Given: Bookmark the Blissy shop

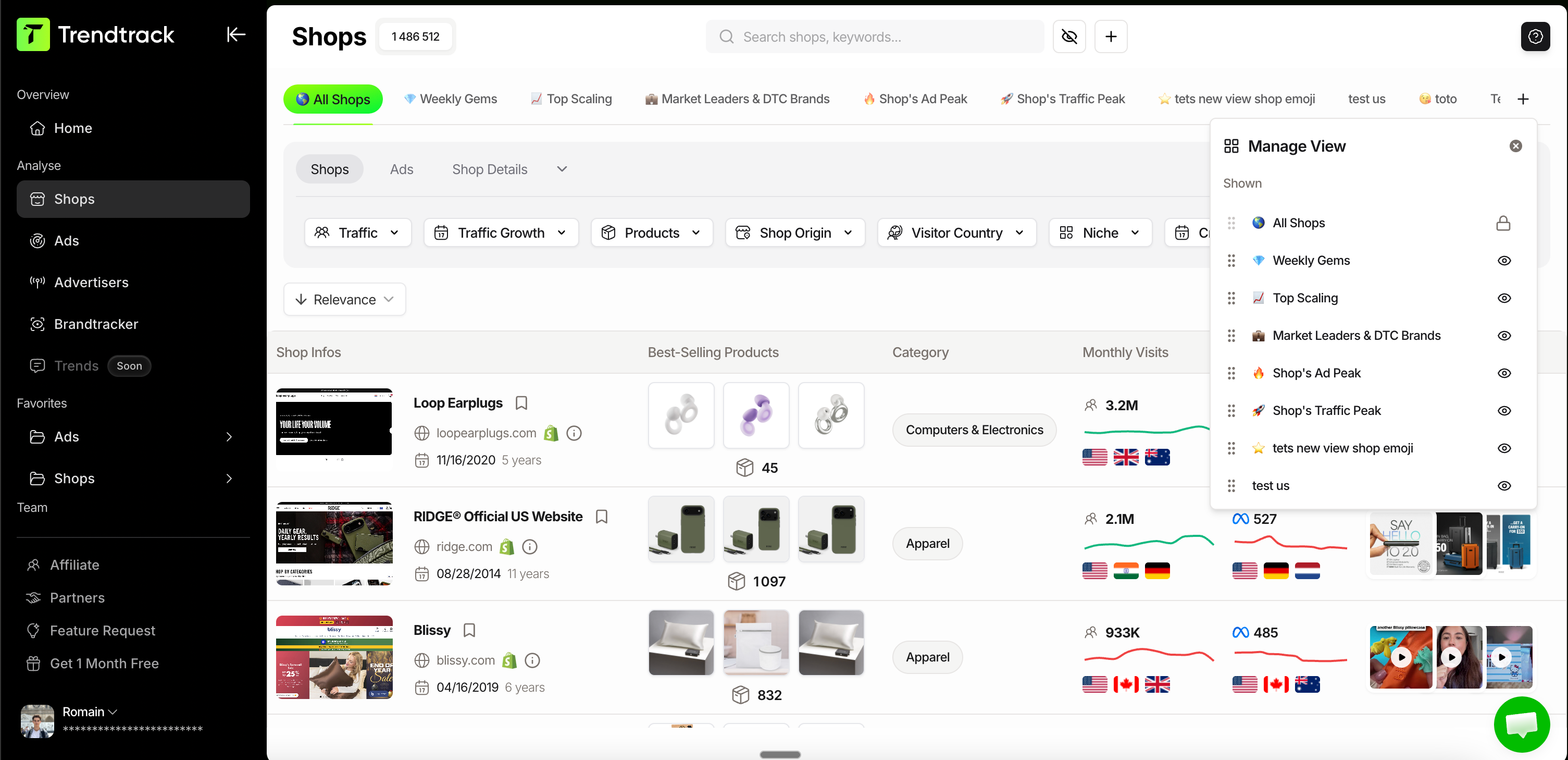Looking at the screenshot, I should (x=469, y=630).
